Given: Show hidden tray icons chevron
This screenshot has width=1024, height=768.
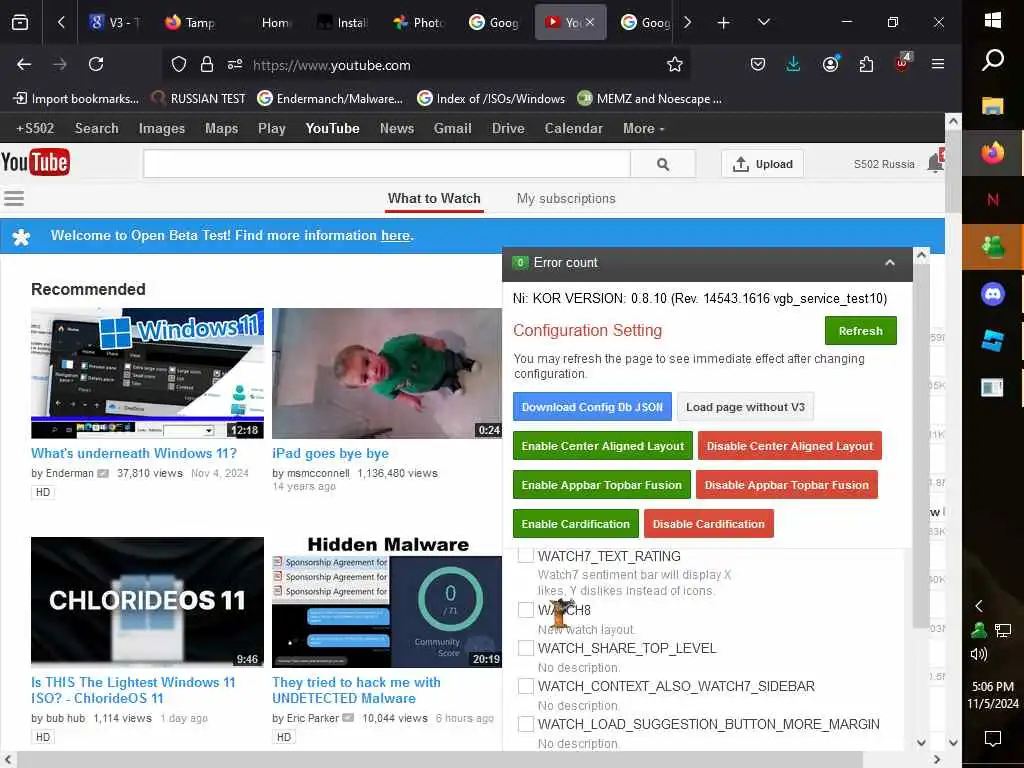Looking at the screenshot, I should tap(978, 606).
